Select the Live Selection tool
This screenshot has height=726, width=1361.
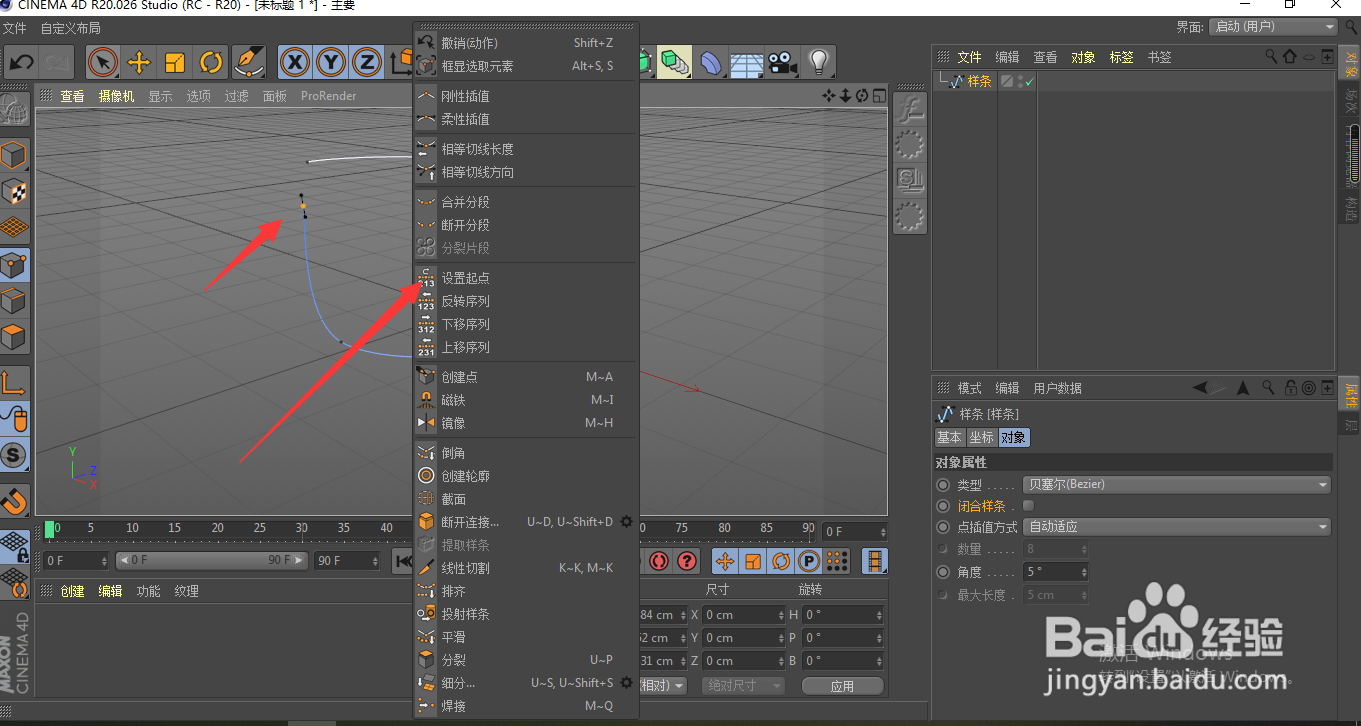[x=102, y=63]
